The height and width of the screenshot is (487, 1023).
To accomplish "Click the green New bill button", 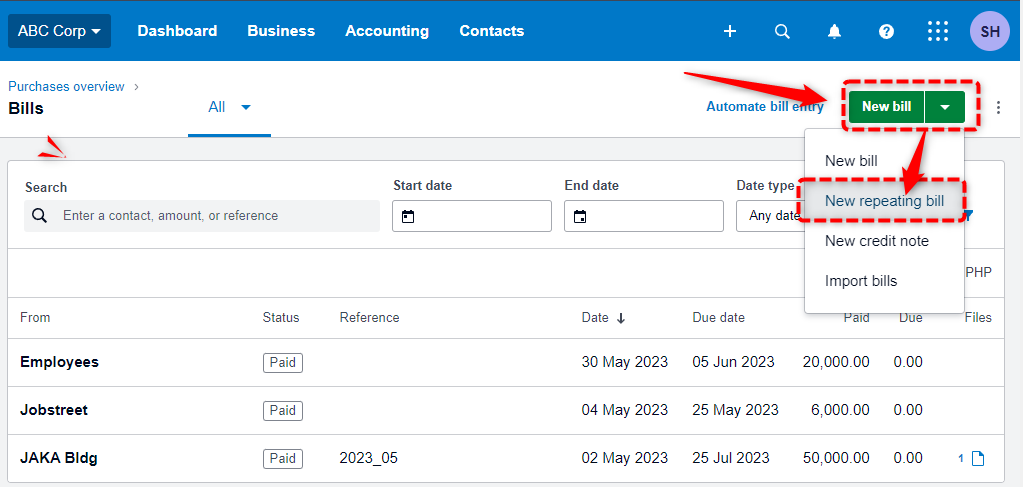I will point(886,106).
